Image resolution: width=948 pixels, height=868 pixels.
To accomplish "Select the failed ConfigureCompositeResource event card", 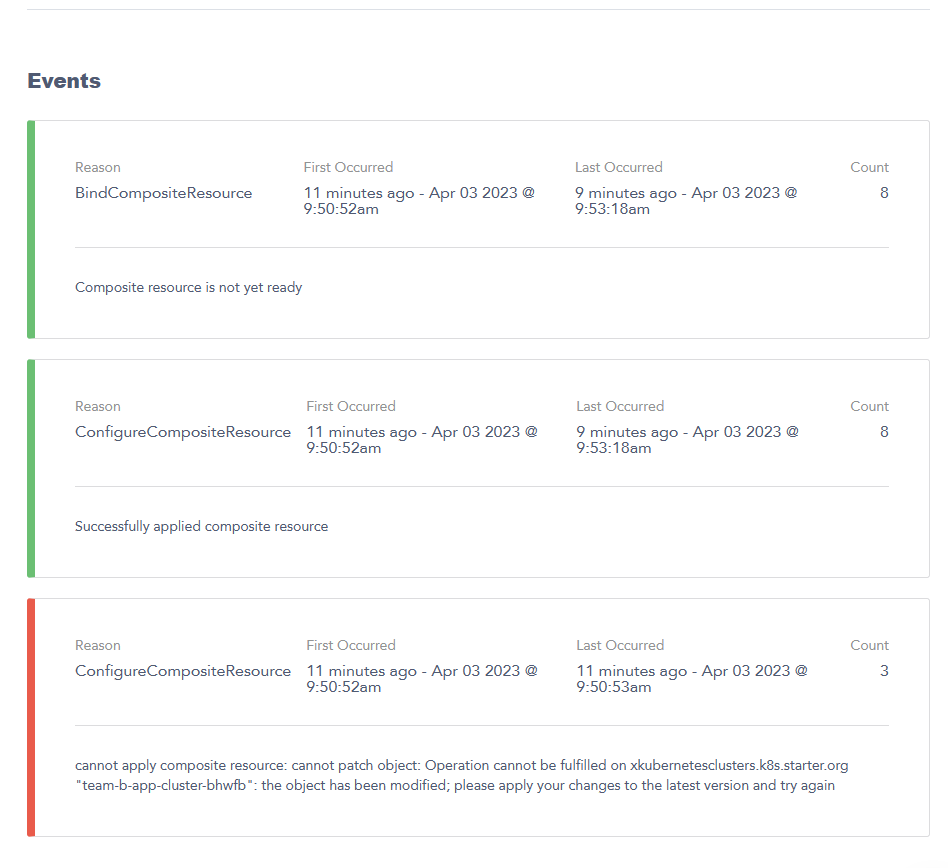I will click(474, 716).
